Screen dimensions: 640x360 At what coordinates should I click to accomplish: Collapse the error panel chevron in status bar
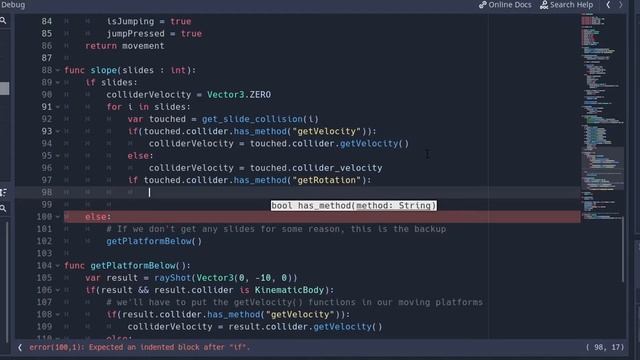point(20,347)
